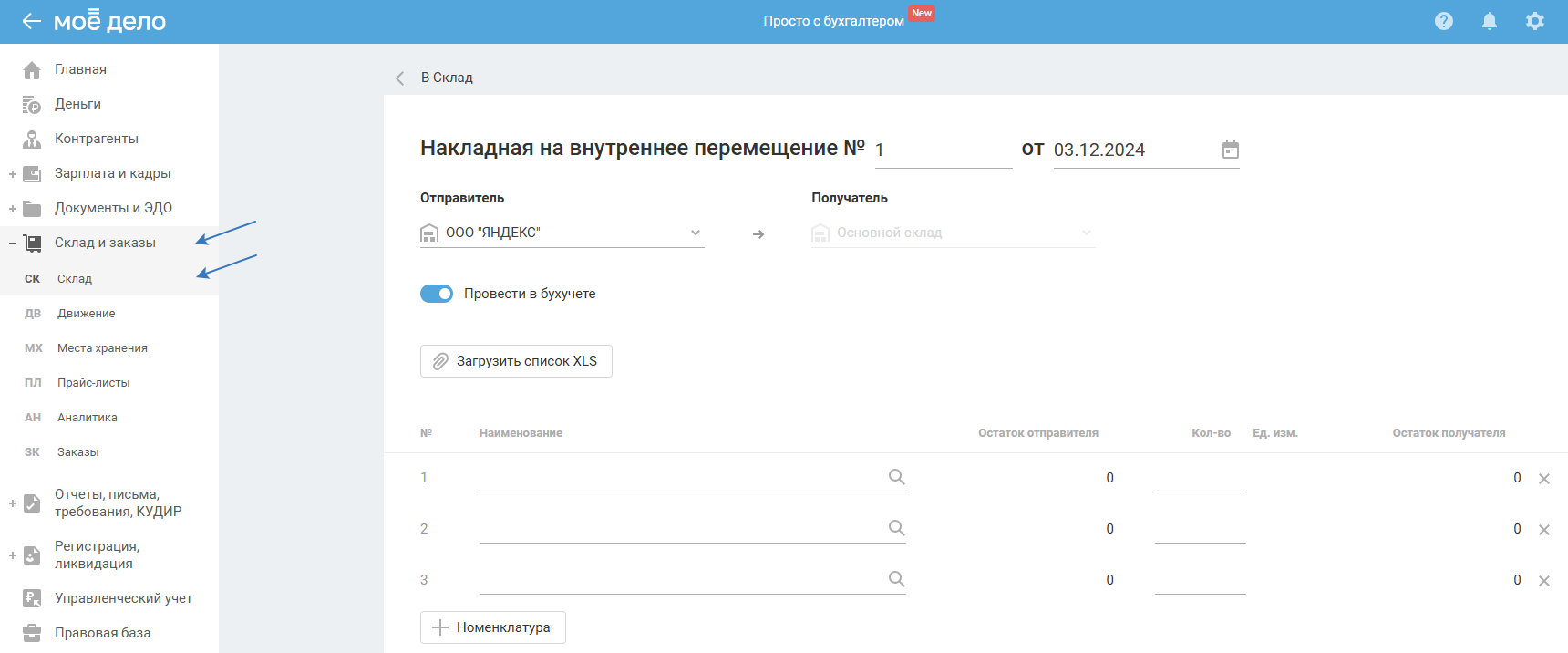
Task: Open 'Движение' in the sidebar
Action: click(86, 314)
